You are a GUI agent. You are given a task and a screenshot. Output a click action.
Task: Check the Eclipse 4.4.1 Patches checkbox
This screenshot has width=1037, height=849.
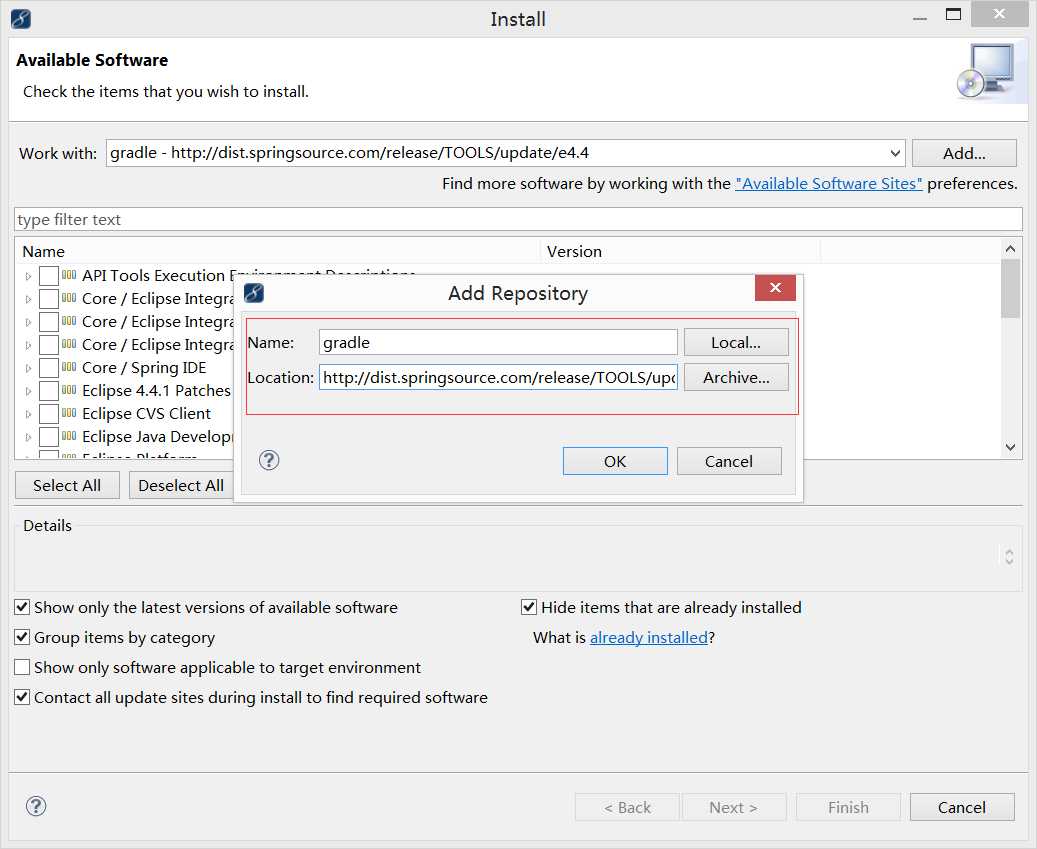pyautogui.click(x=49, y=391)
